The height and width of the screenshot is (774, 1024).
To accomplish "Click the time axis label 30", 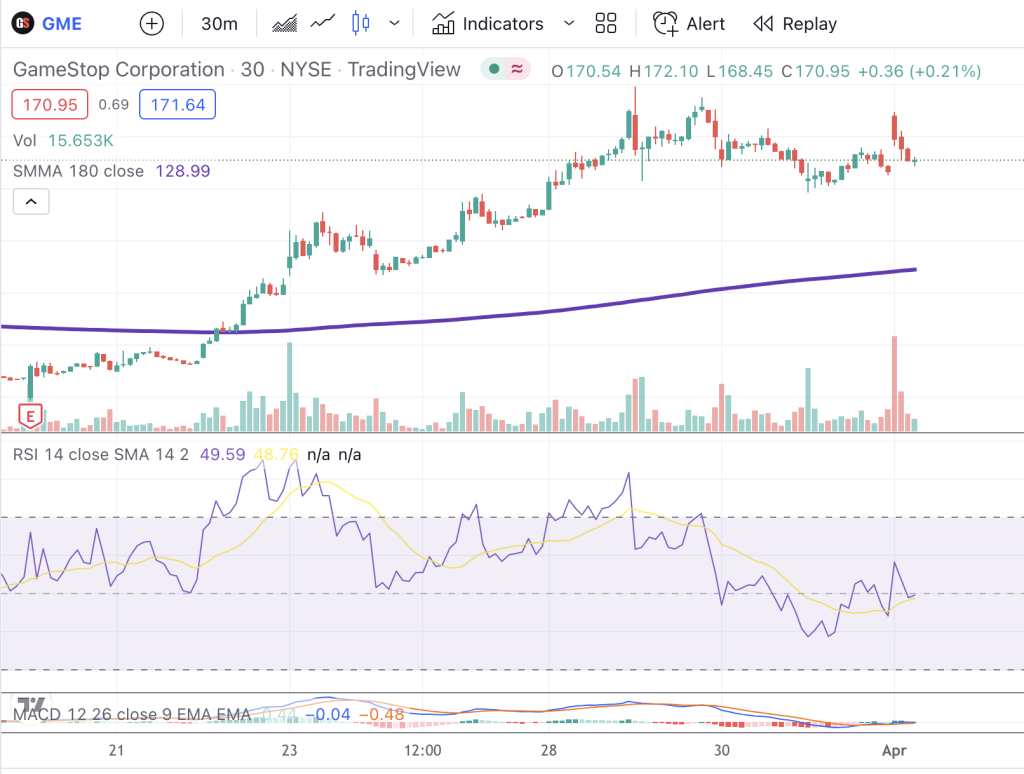I will point(722,750).
